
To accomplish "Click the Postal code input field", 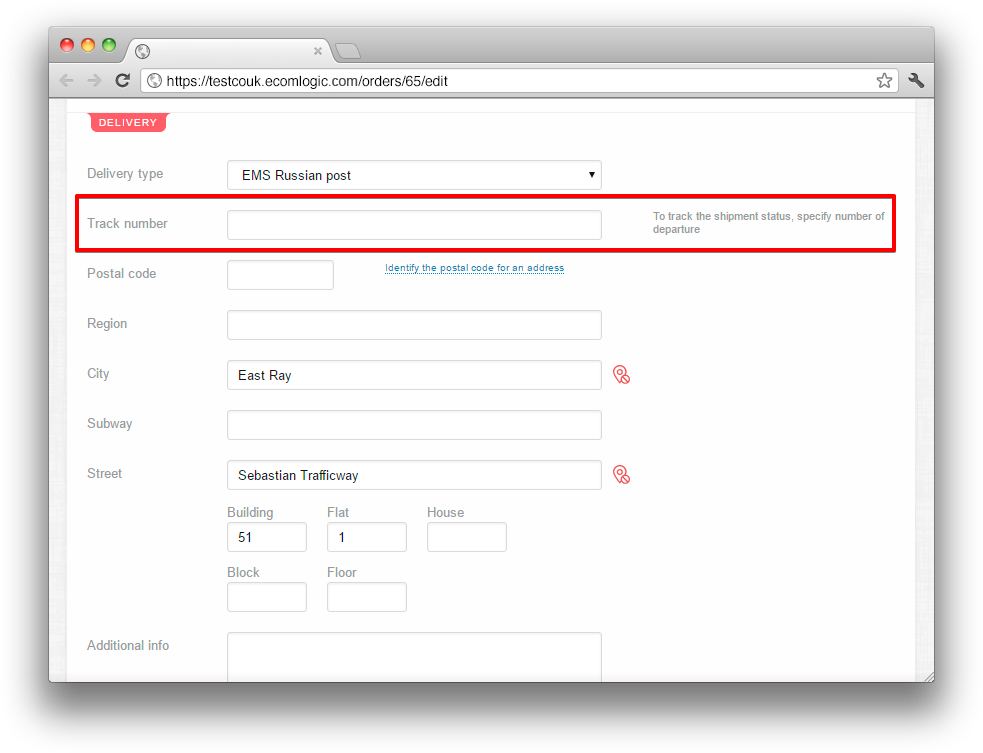I will [280, 275].
